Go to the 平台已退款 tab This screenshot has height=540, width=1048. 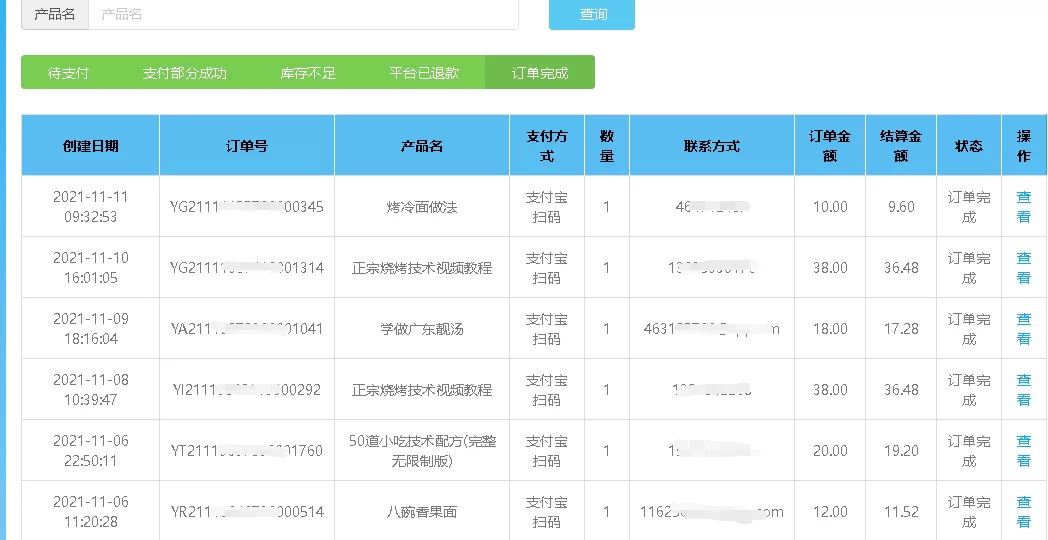tap(424, 73)
